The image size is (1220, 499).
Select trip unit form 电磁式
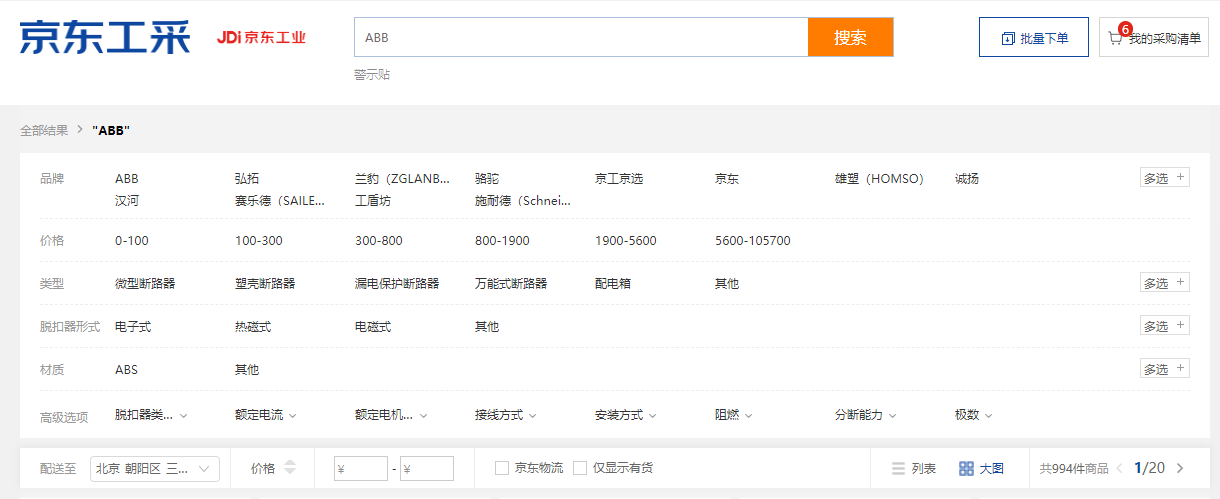373,327
